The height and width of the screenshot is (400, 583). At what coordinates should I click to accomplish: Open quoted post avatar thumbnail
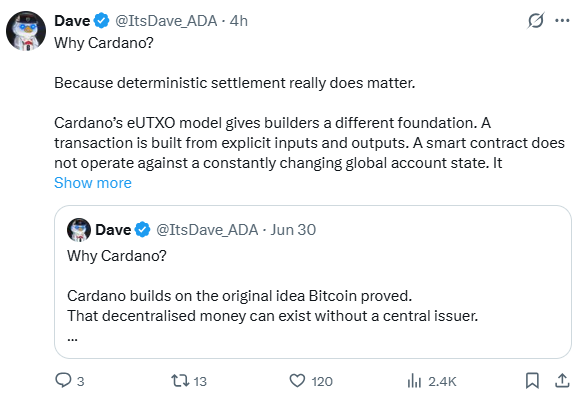tap(79, 230)
